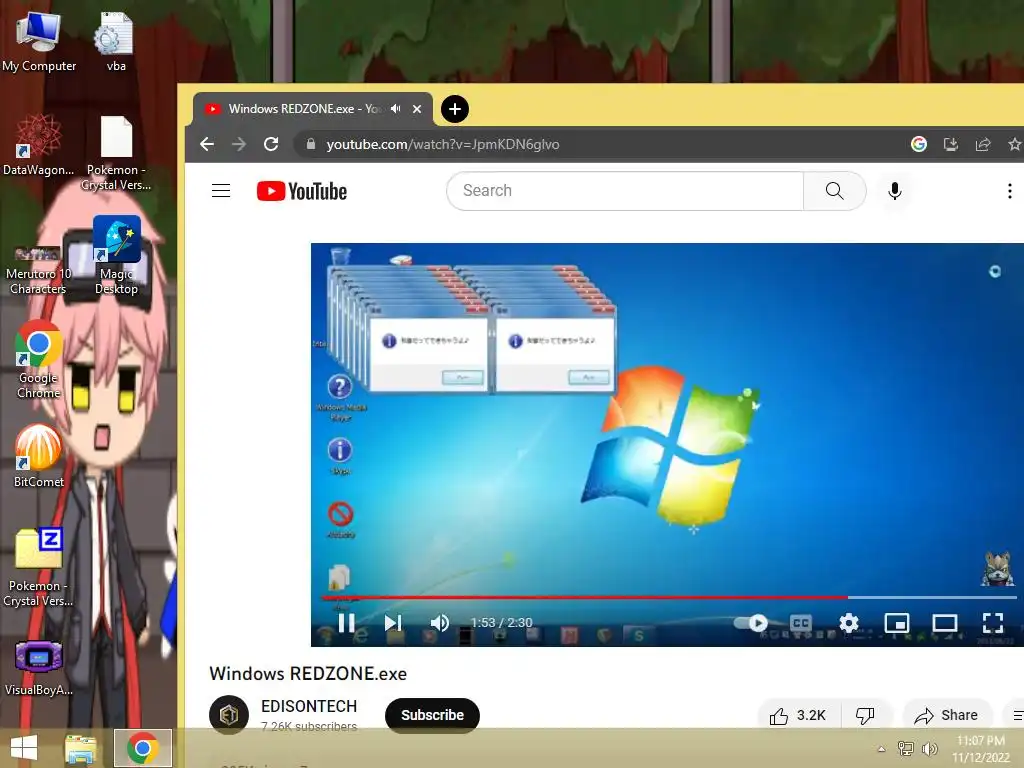Go back in Chrome
Image resolution: width=1024 pixels, height=768 pixels.
pyautogui.click(x=207, y=144)
